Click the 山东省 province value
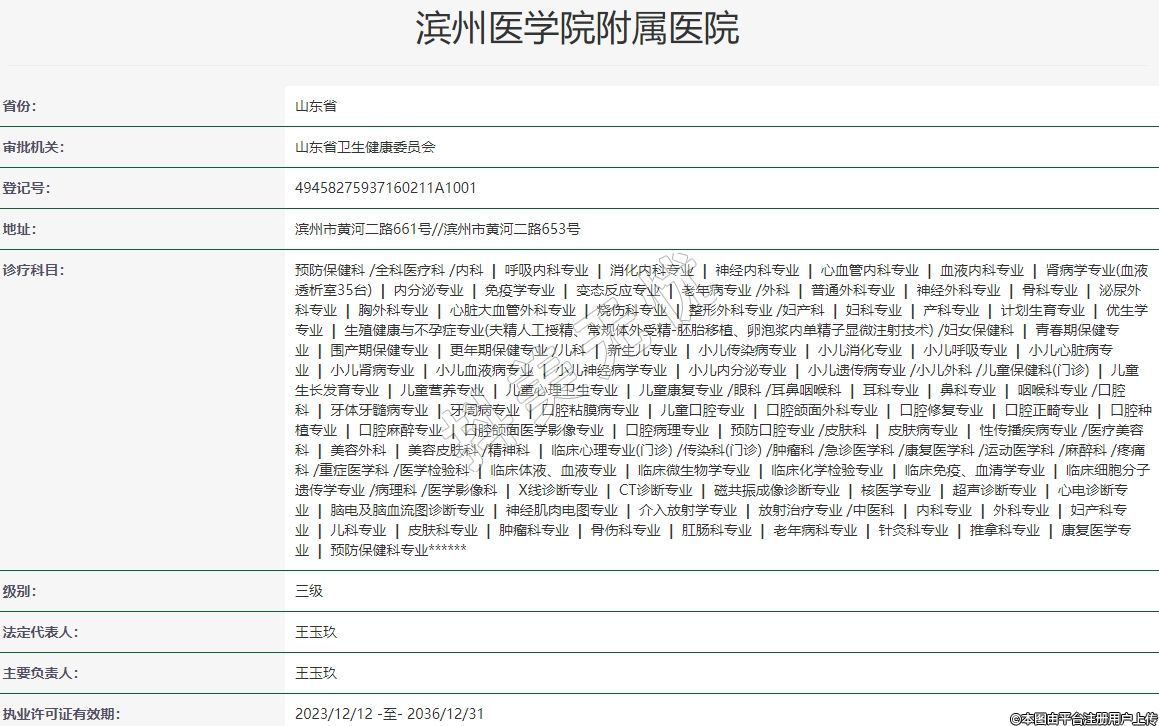The width and height of the screenshot is (1159, 726). (x=315, y=106)
